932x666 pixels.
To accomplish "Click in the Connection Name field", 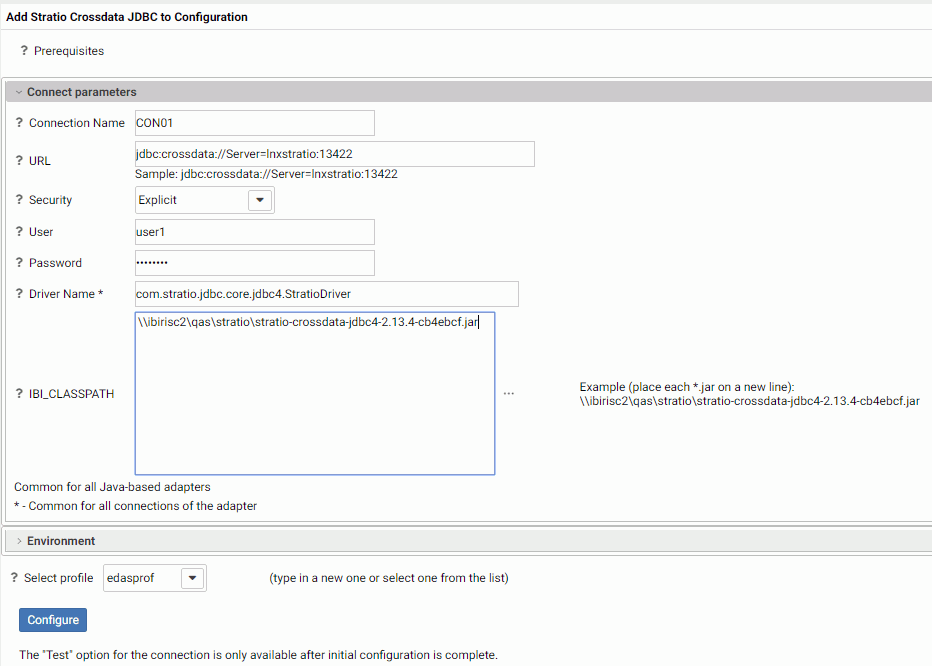I will coord(255,123).
